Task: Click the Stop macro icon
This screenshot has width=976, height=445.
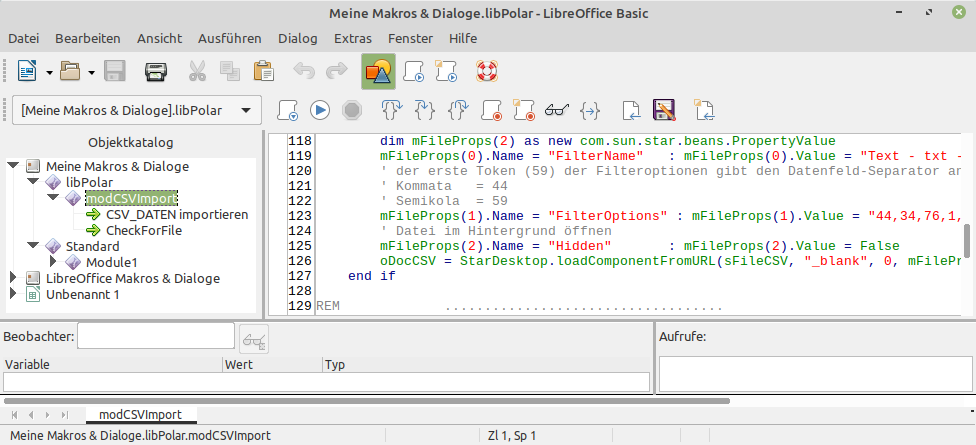Action: pos(352,111)
